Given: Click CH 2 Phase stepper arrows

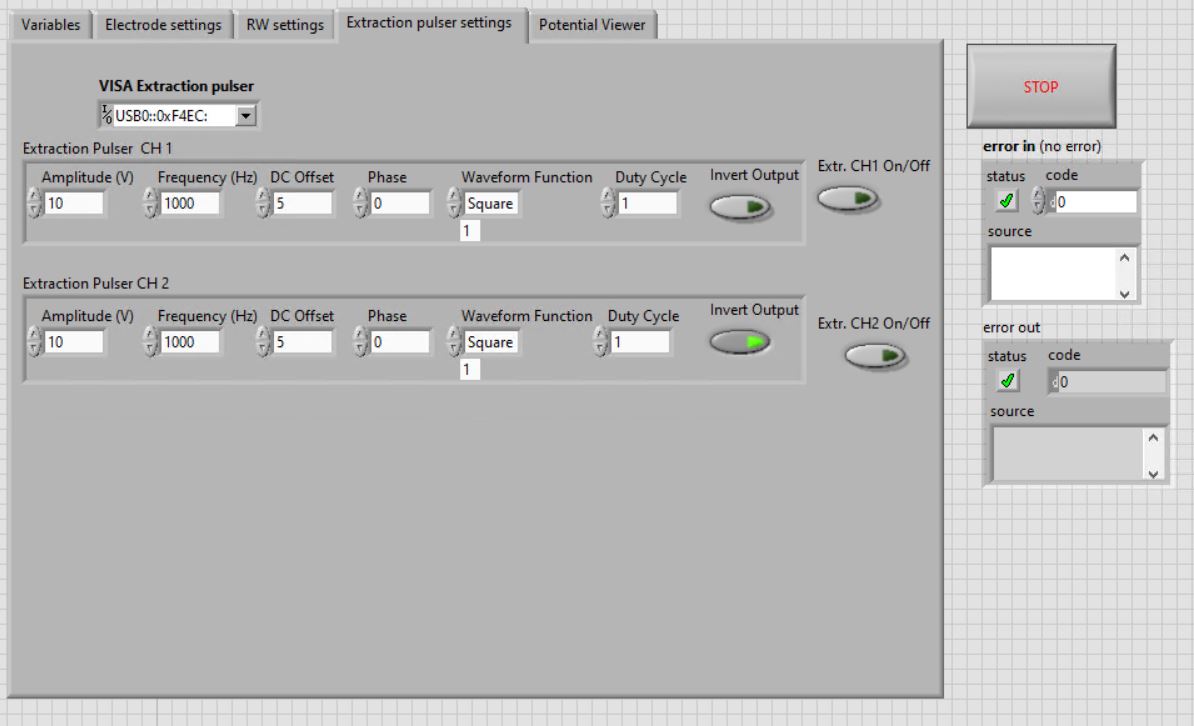Looking at the screenshot, I should coord(360,342).
